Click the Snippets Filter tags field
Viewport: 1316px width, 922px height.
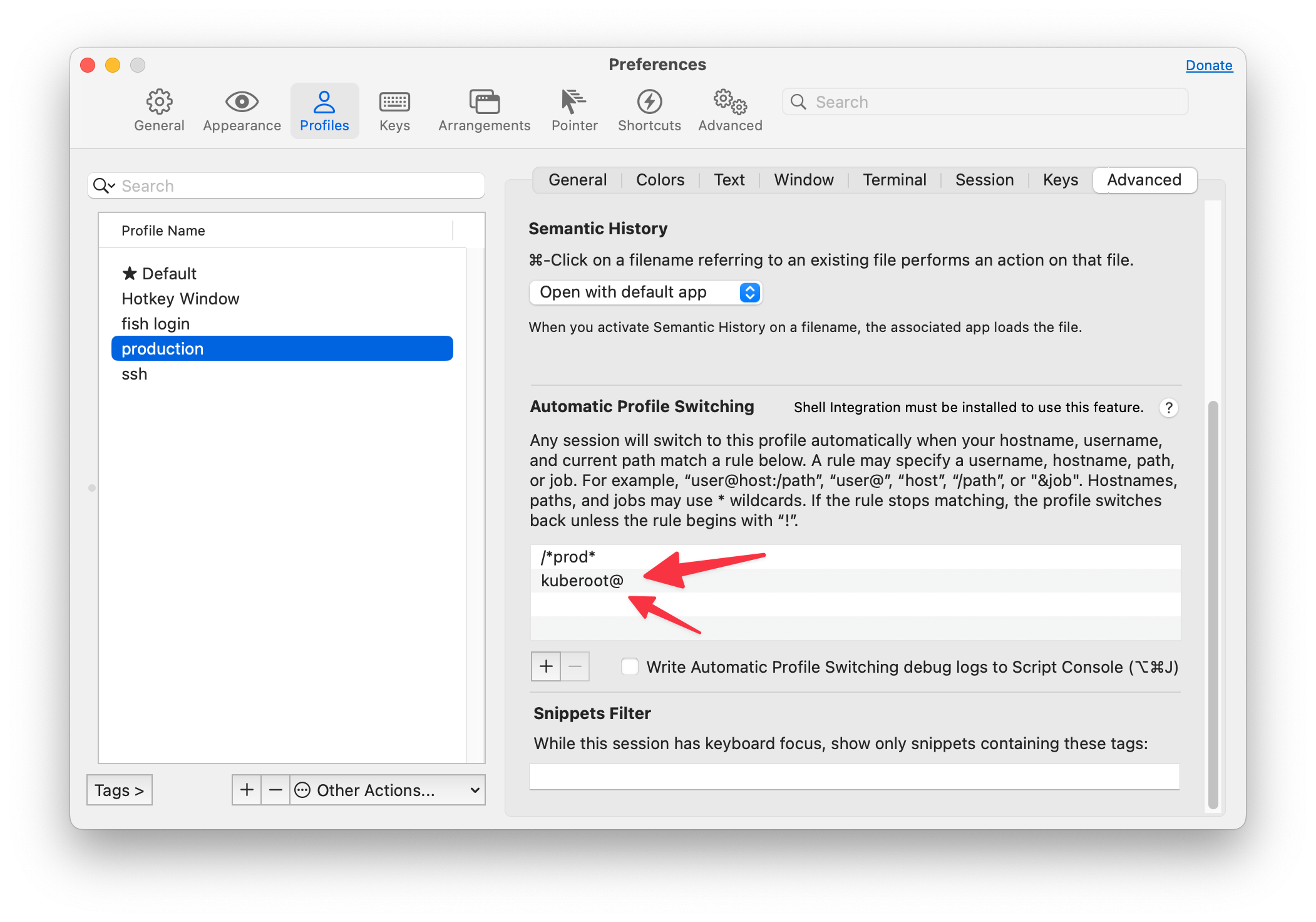tap(854, 777)
